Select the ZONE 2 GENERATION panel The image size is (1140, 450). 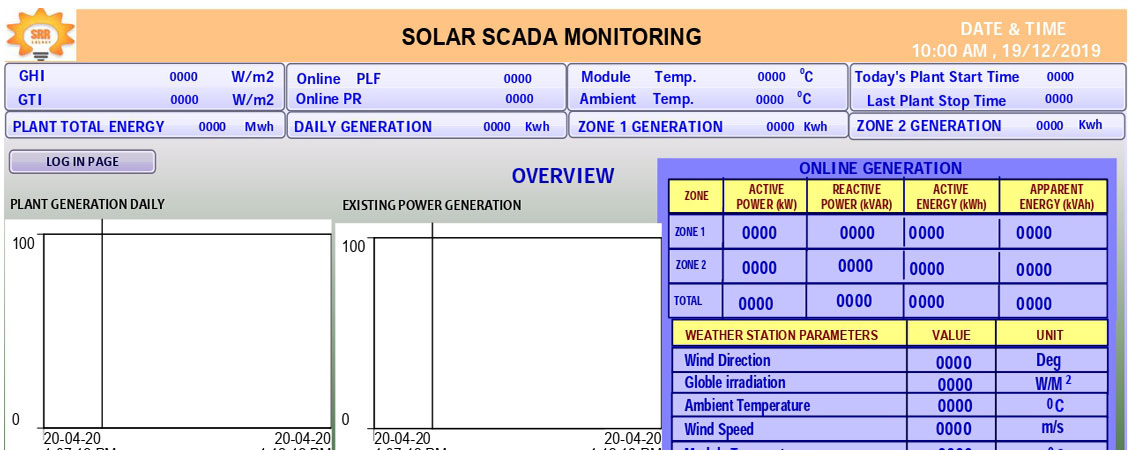[988, 126]
